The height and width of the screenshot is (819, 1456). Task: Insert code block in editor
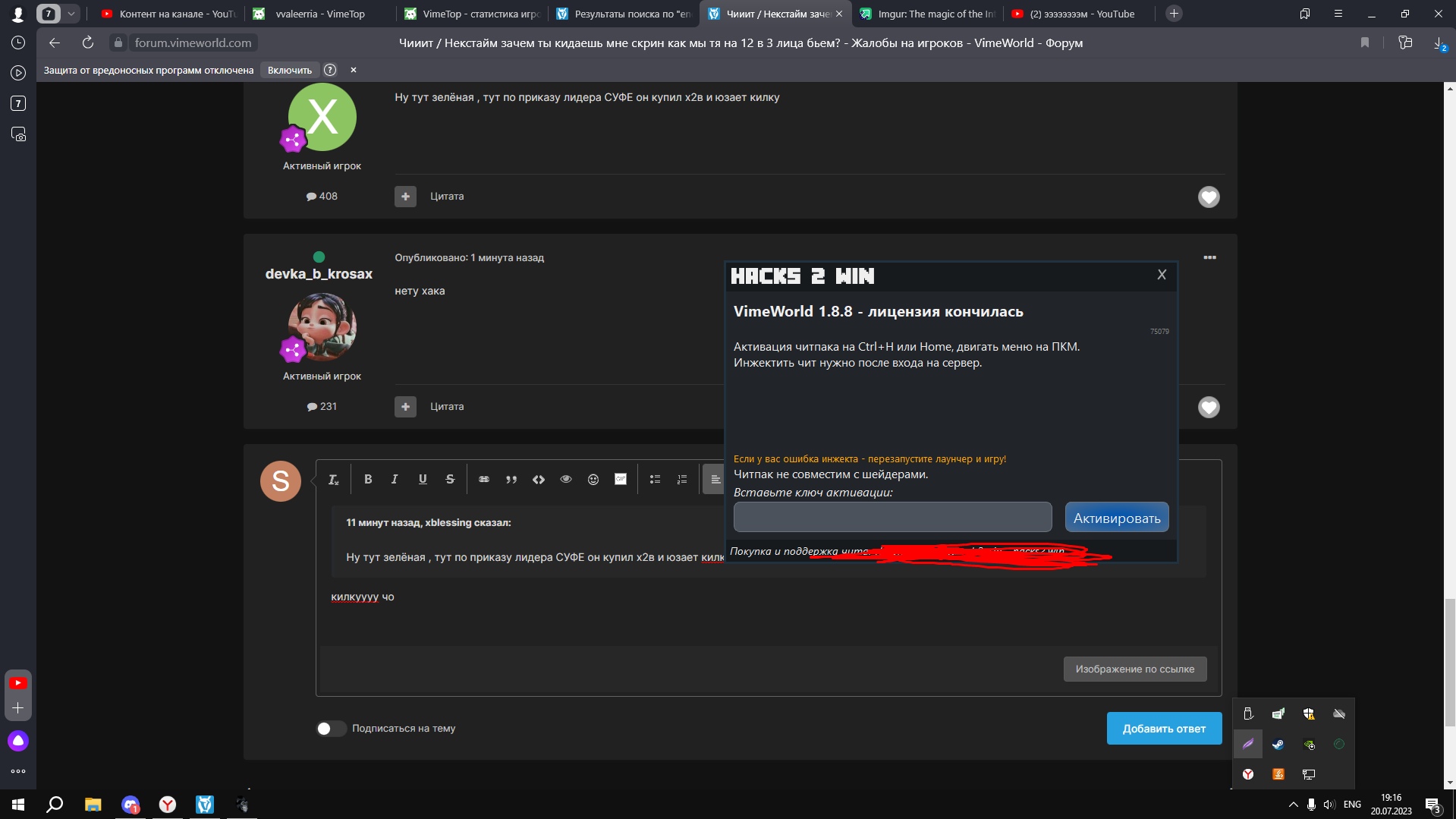tap(539, 479)
